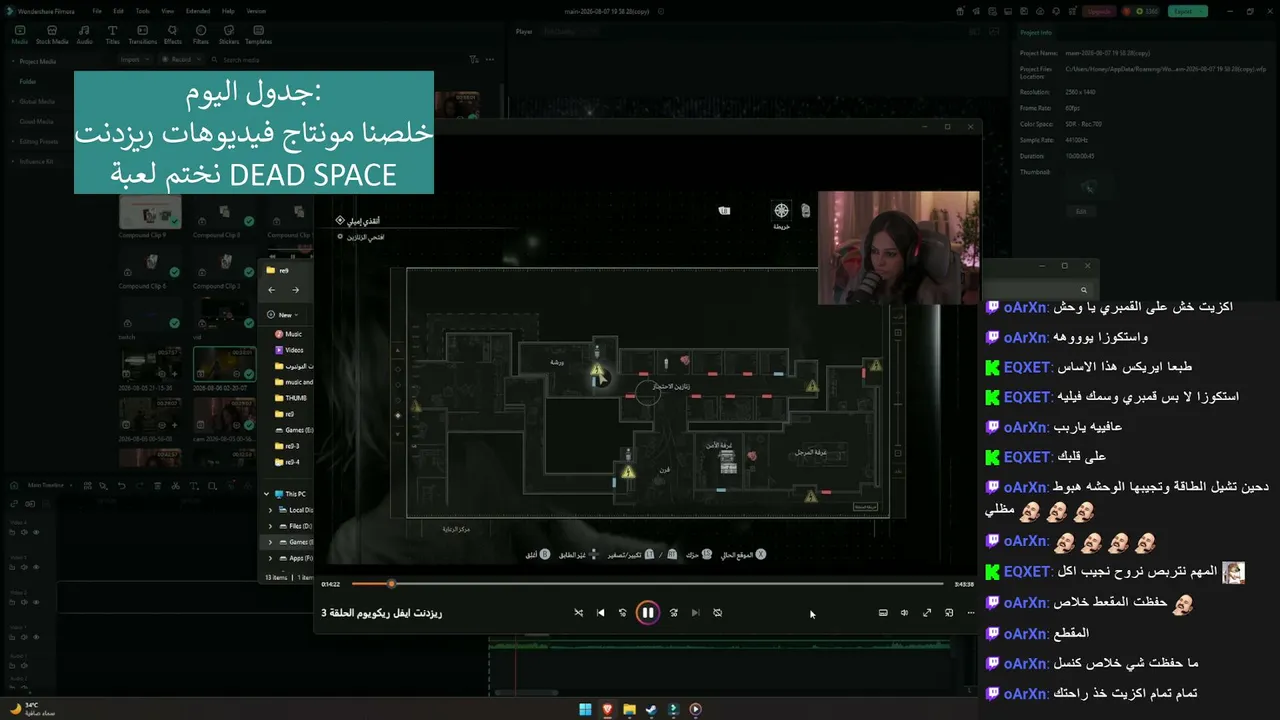Screen dimensions: 1280x720
Task: Select the Compound Clip 9 thumbnail
Action: (150, 212)
